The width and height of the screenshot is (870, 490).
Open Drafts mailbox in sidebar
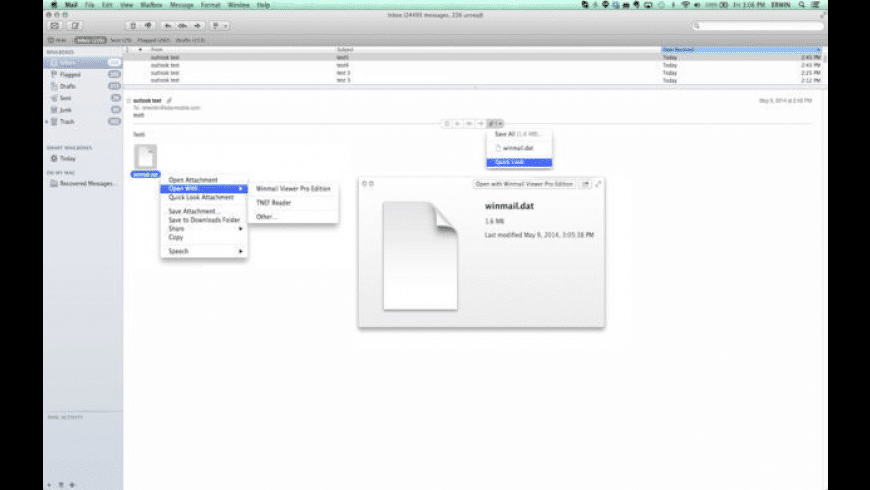coord(83,86)
